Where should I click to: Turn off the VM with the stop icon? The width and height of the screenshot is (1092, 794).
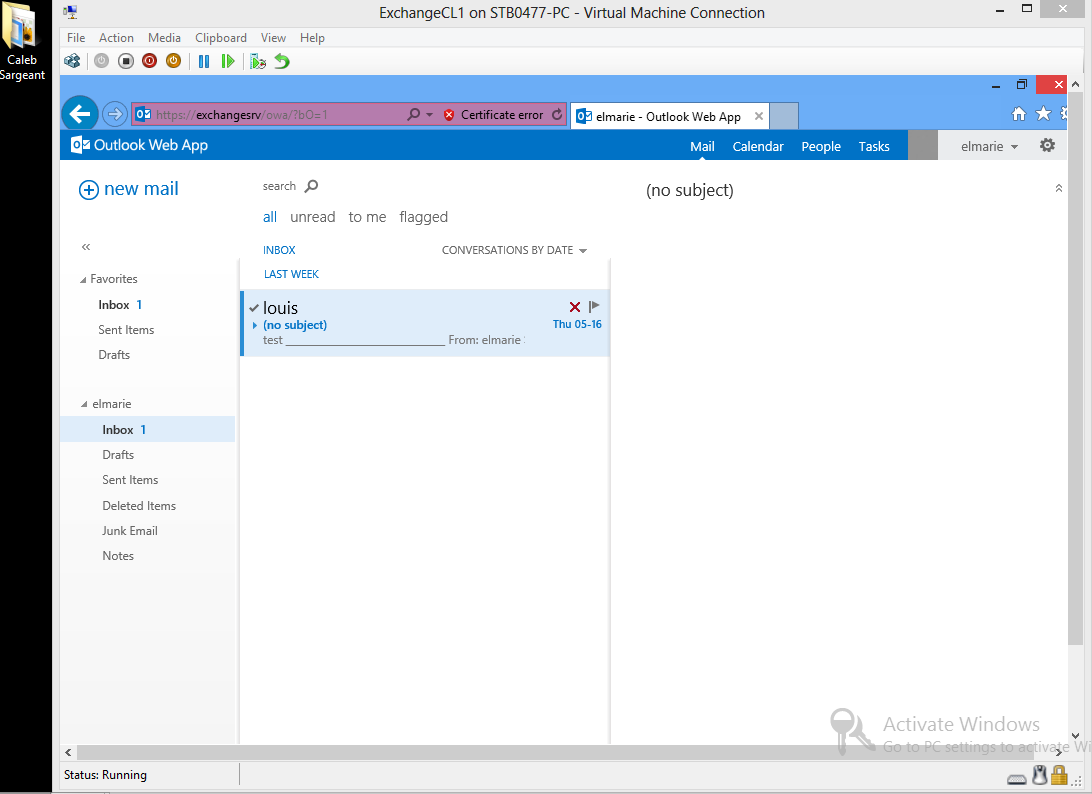pos(125,61)
